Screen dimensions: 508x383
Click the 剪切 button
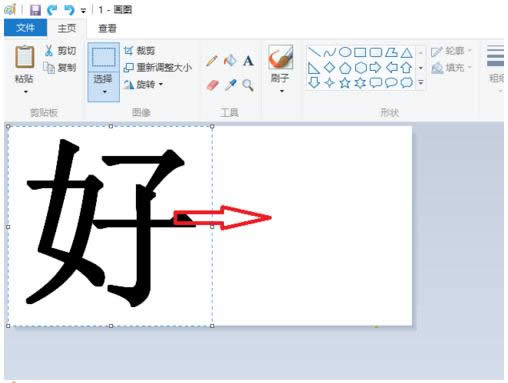coord(60,51)
